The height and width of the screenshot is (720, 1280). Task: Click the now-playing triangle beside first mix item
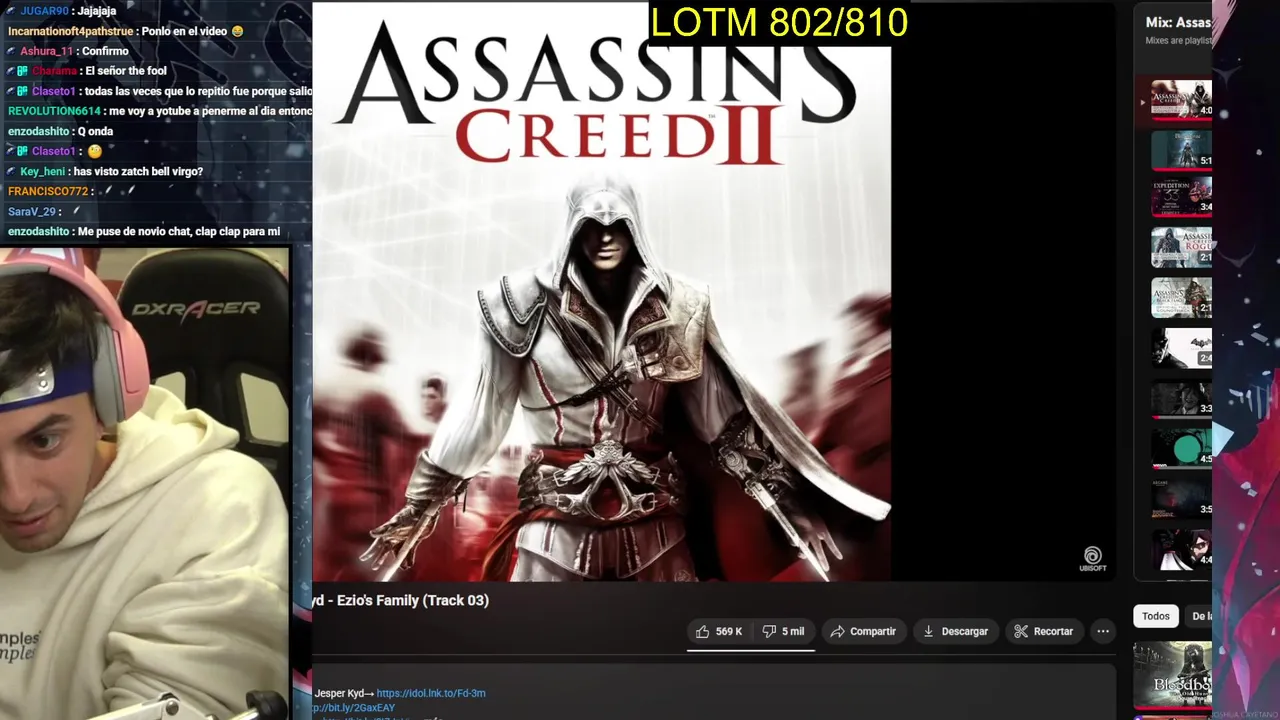click(1143, 102)
